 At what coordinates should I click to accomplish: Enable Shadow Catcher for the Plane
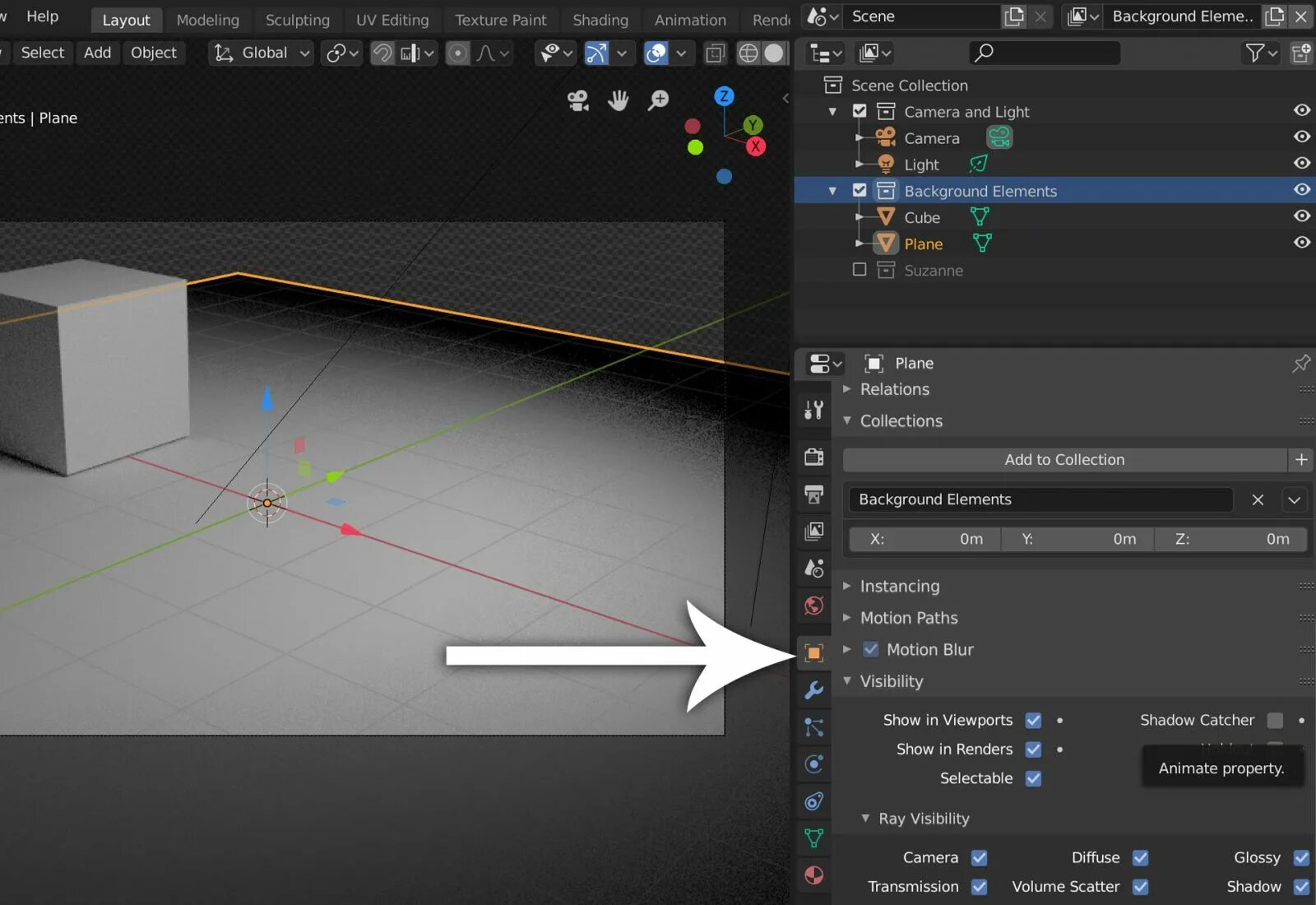point(1276,719)
